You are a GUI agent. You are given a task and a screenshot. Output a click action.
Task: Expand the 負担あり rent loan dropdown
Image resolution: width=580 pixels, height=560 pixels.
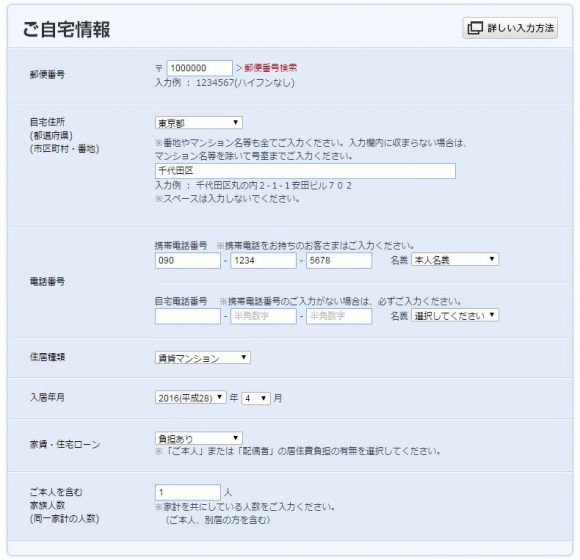[199, 438]
